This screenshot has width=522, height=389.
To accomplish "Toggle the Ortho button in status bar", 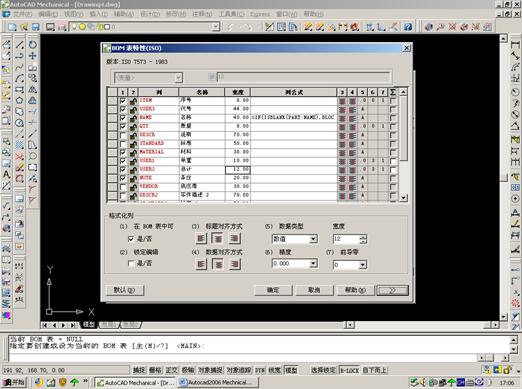I will pos(171,370).
